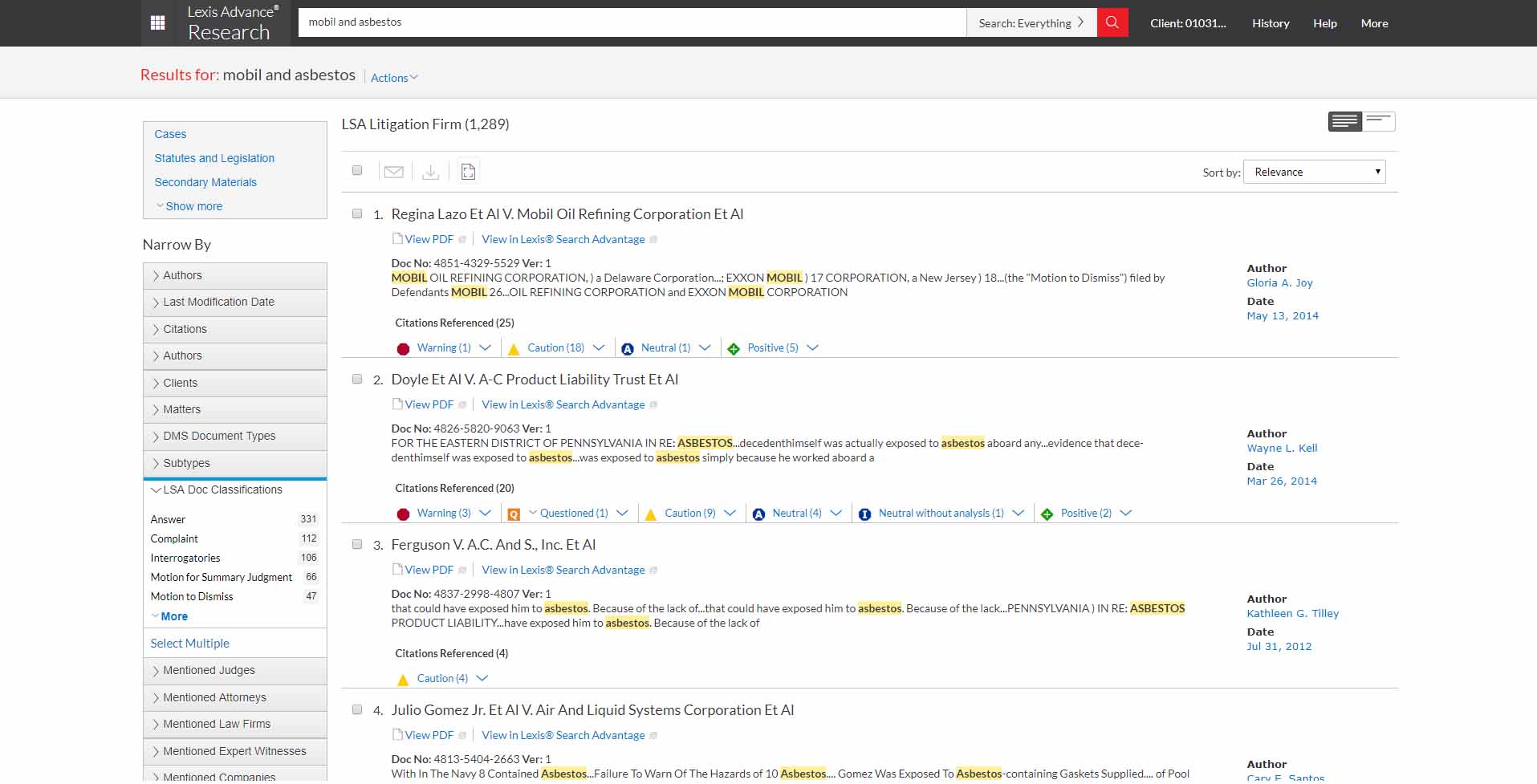This screenshot has height=784, width=1537.
Task: Open the Regina Lazo case title link
Action: click(x=567, y=214)
